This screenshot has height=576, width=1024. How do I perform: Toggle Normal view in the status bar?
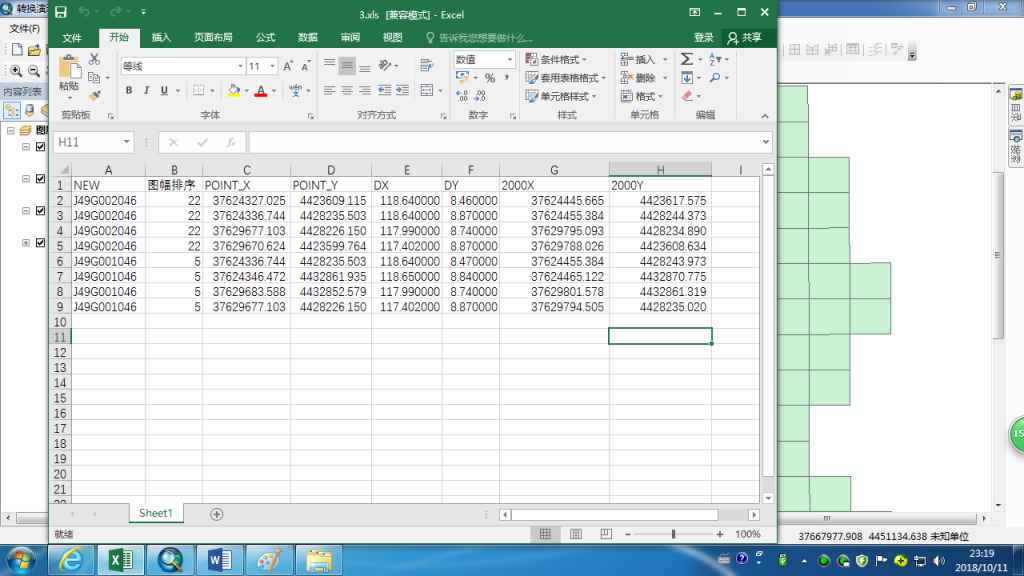(x=545, y=534)
